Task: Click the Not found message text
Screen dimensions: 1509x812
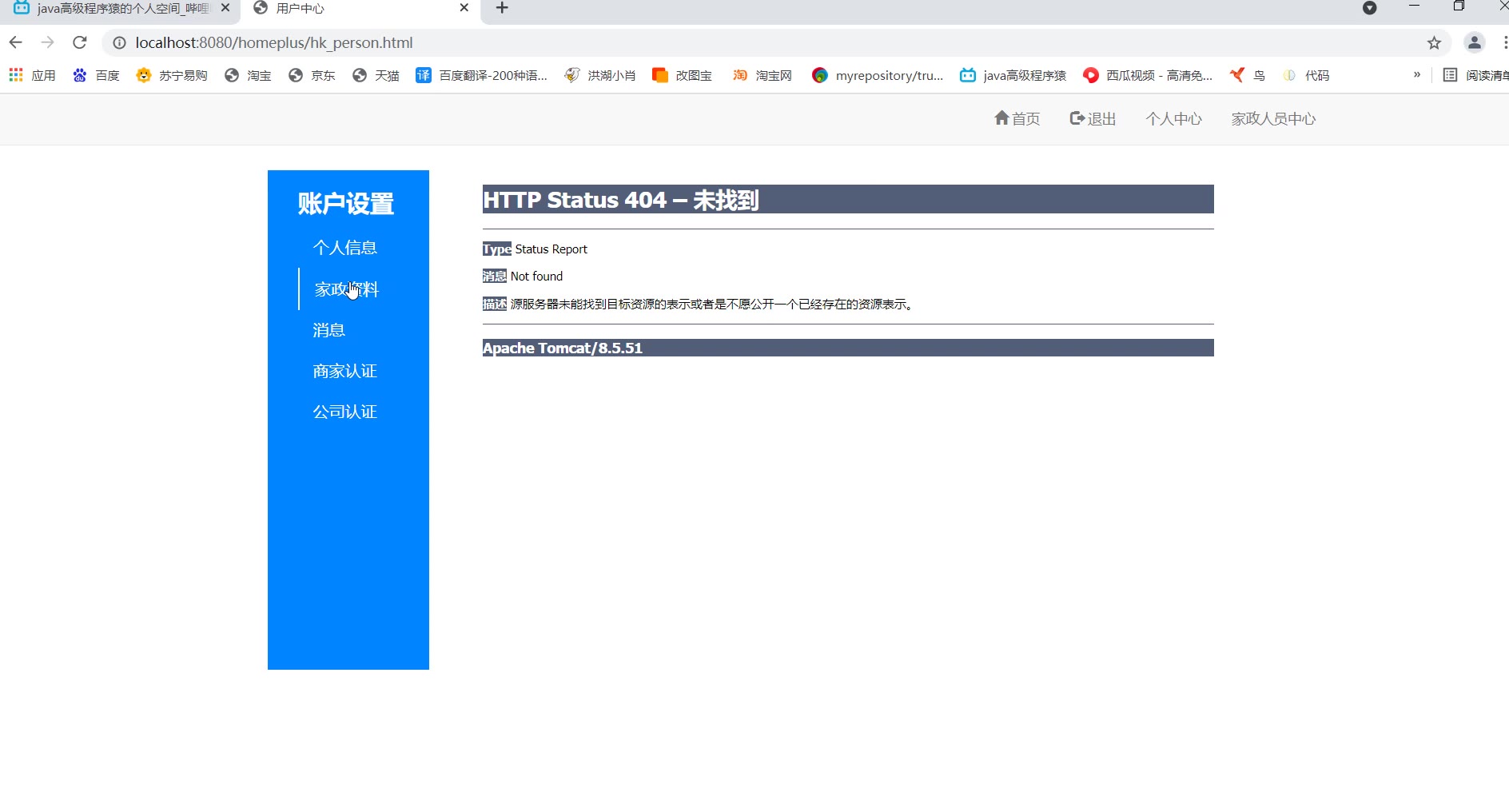Action: 536,277
